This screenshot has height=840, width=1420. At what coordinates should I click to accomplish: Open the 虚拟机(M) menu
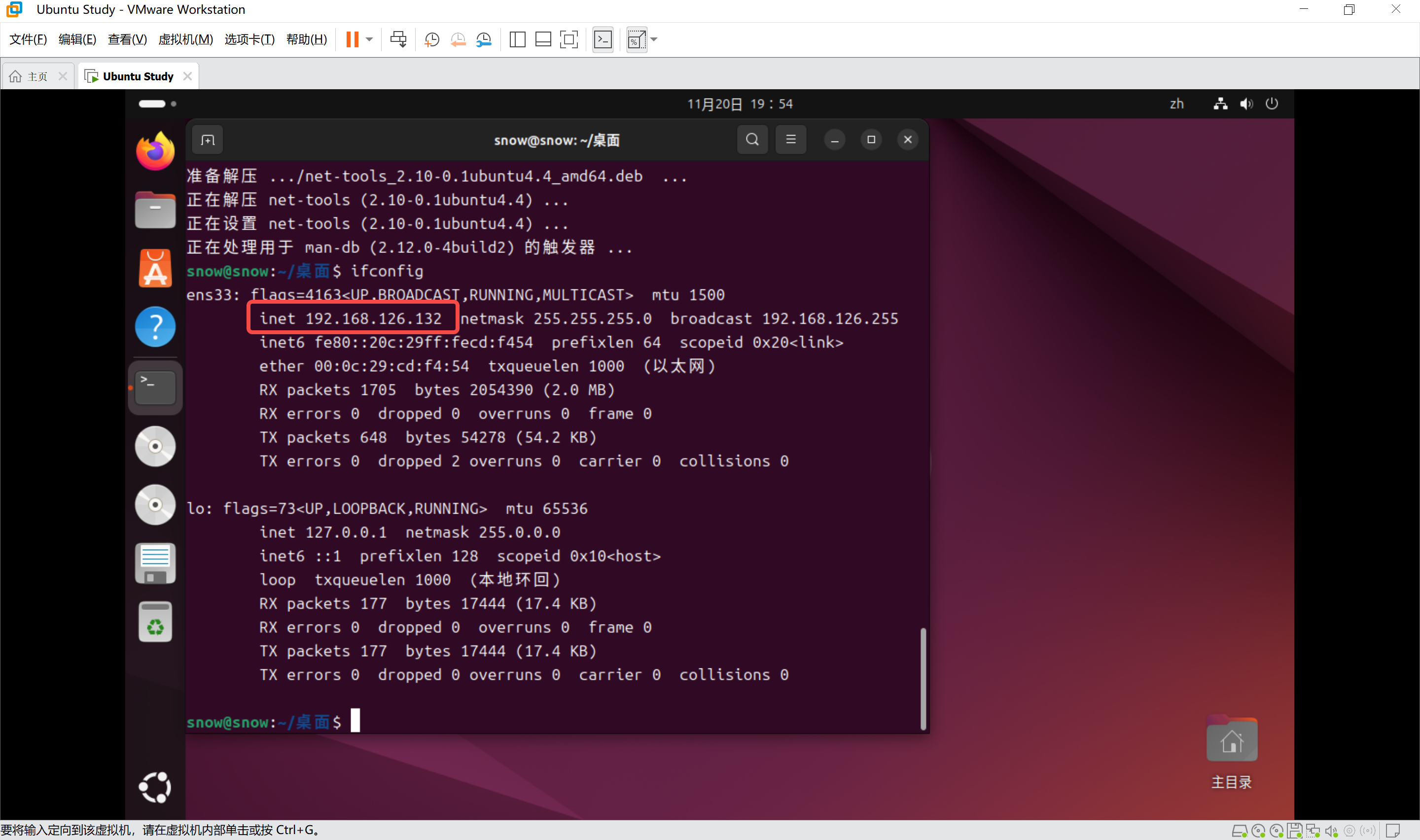pos(185,39)
